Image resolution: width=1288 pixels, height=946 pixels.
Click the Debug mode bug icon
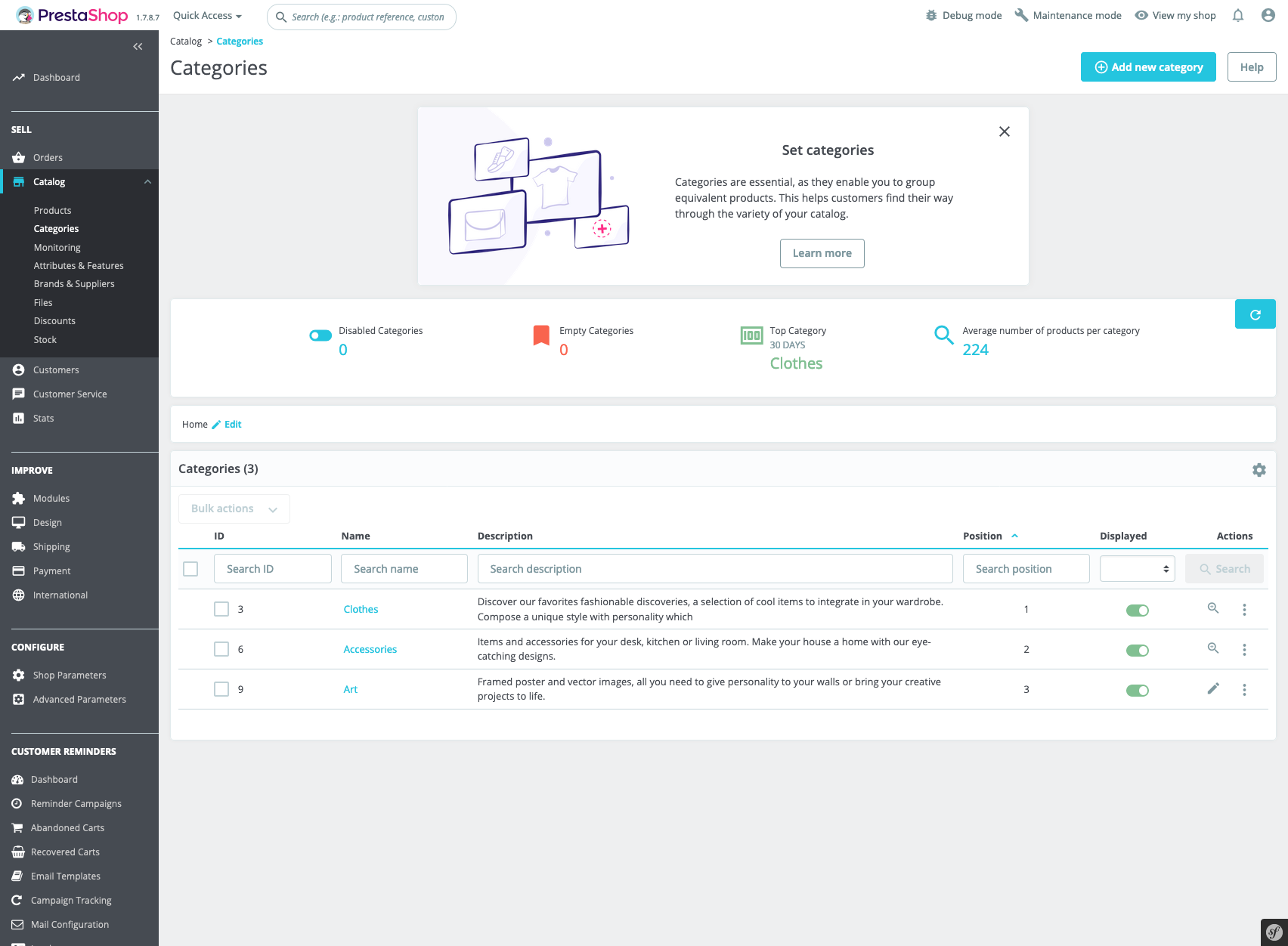coord(931,15)
